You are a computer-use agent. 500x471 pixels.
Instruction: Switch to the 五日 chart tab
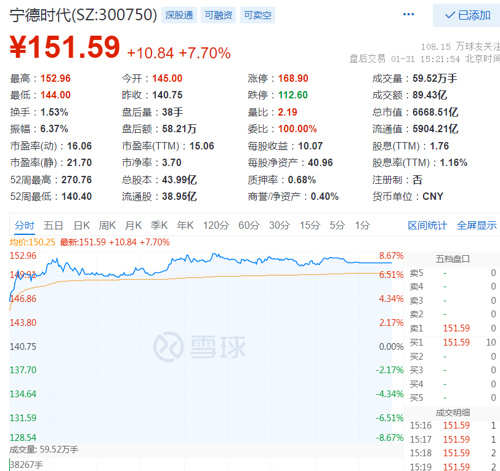click(53, 226)
